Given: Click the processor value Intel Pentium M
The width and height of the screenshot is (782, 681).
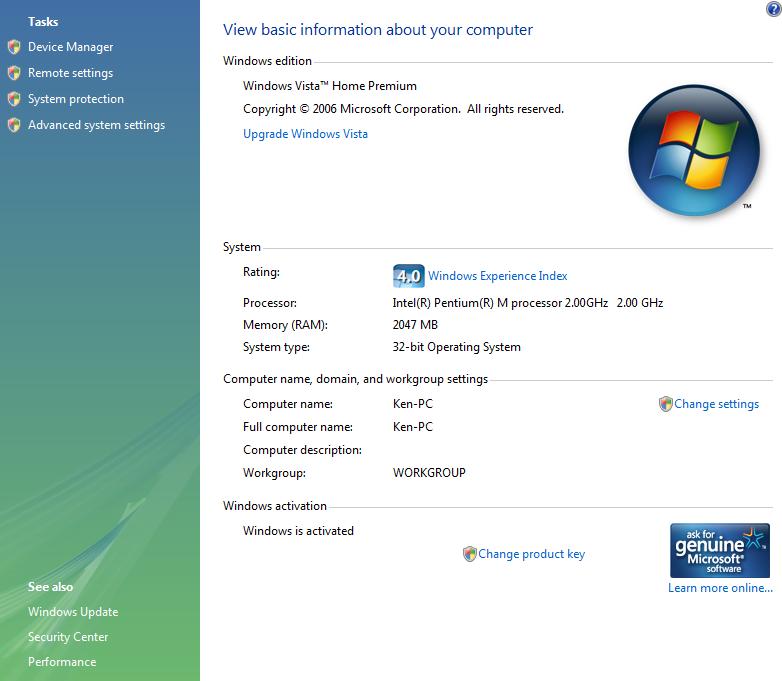Looking at the screenshot, I should click(528, 303).
